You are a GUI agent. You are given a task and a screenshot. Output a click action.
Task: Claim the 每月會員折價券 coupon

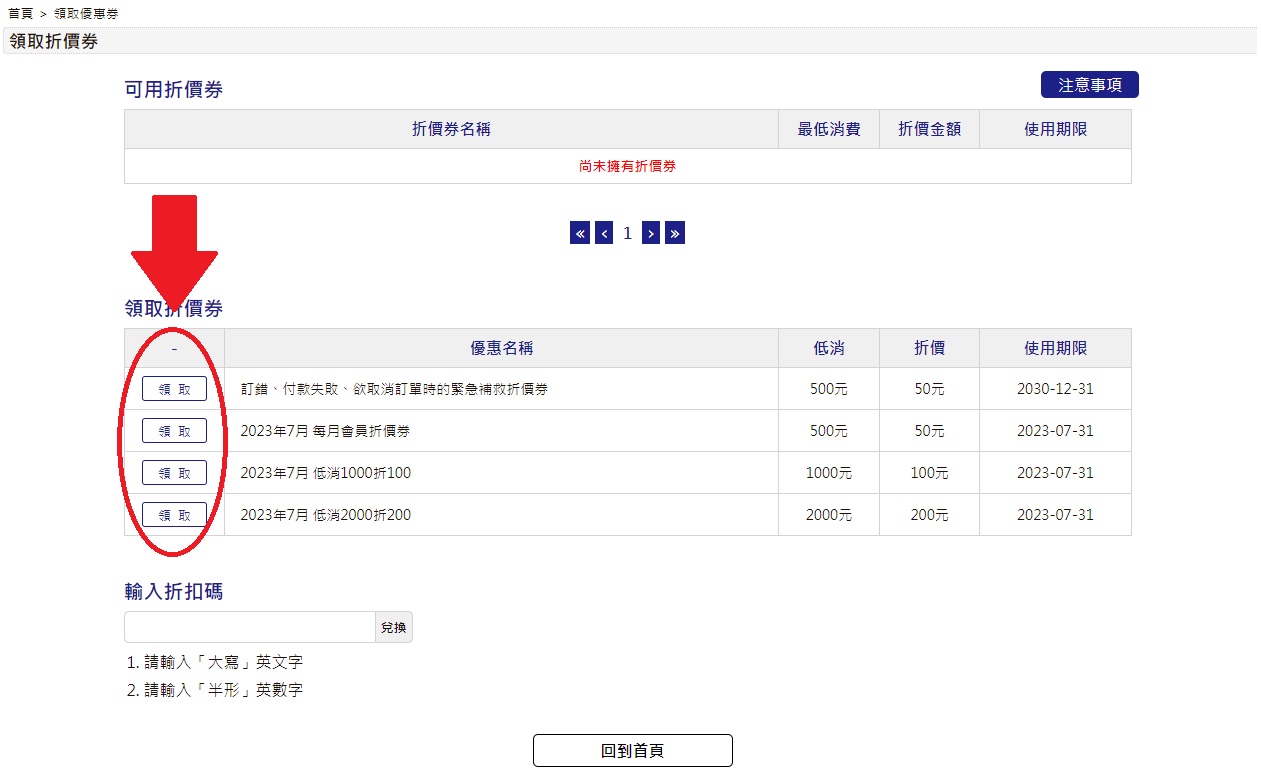174,431
